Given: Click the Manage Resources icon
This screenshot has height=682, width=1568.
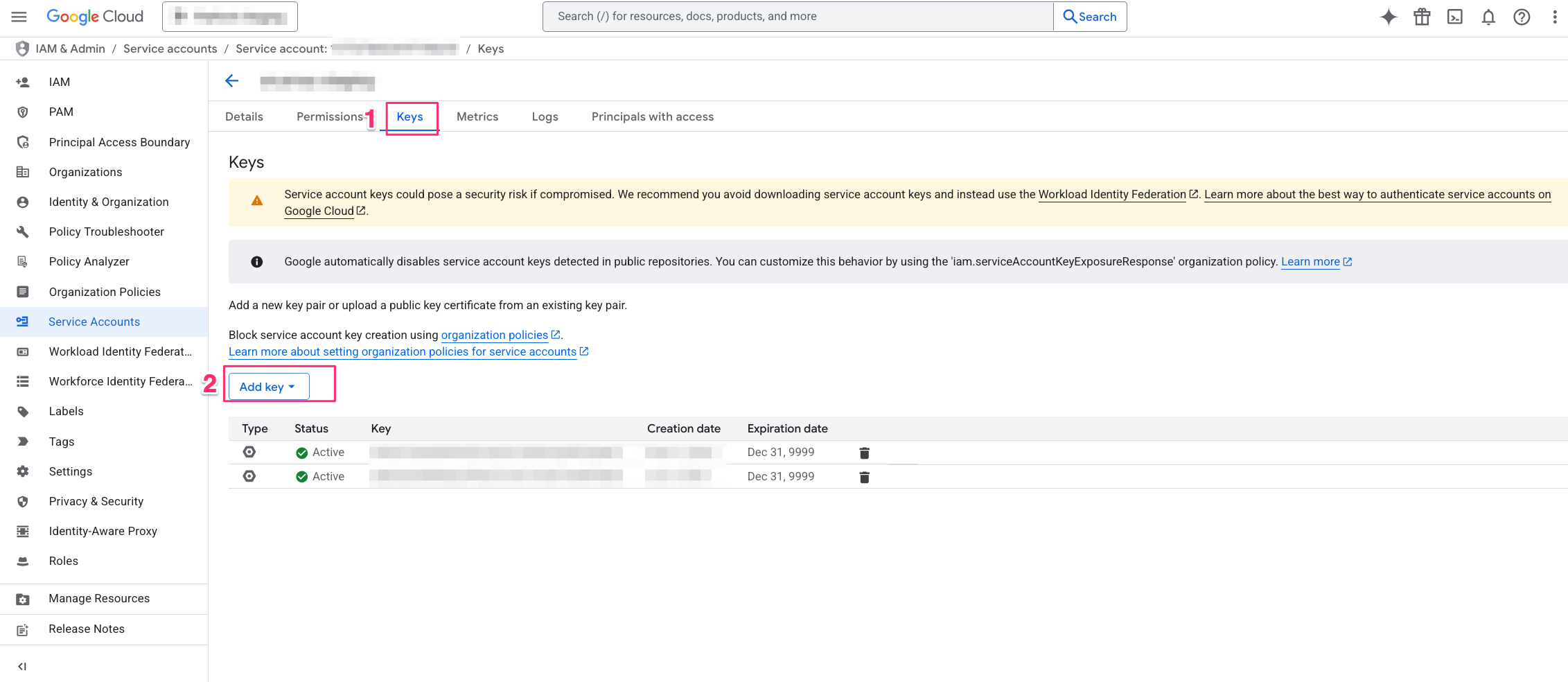Looking at the screenshot, I should pos(23,599).
